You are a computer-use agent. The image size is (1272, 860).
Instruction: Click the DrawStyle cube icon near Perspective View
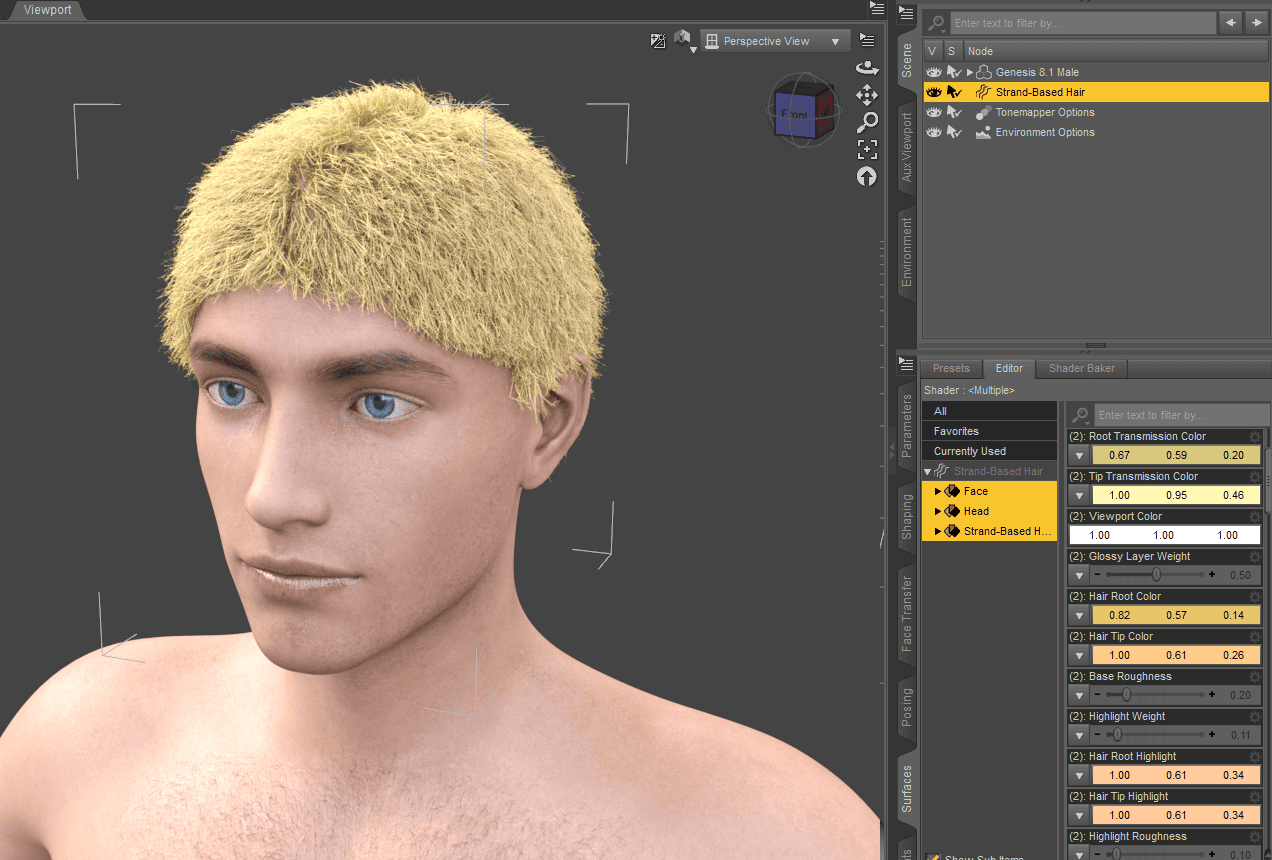684,38
